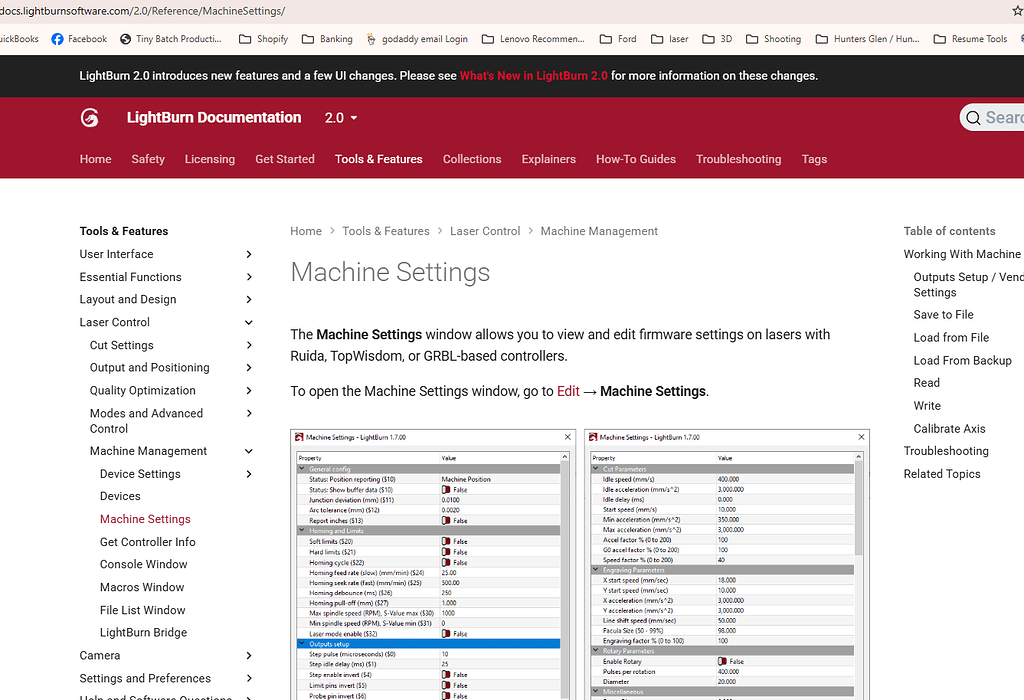Click right Machine Settings screenshot image
This screenshot has height=700, width=1024.
pyautogui.click(x=727, y=565)
